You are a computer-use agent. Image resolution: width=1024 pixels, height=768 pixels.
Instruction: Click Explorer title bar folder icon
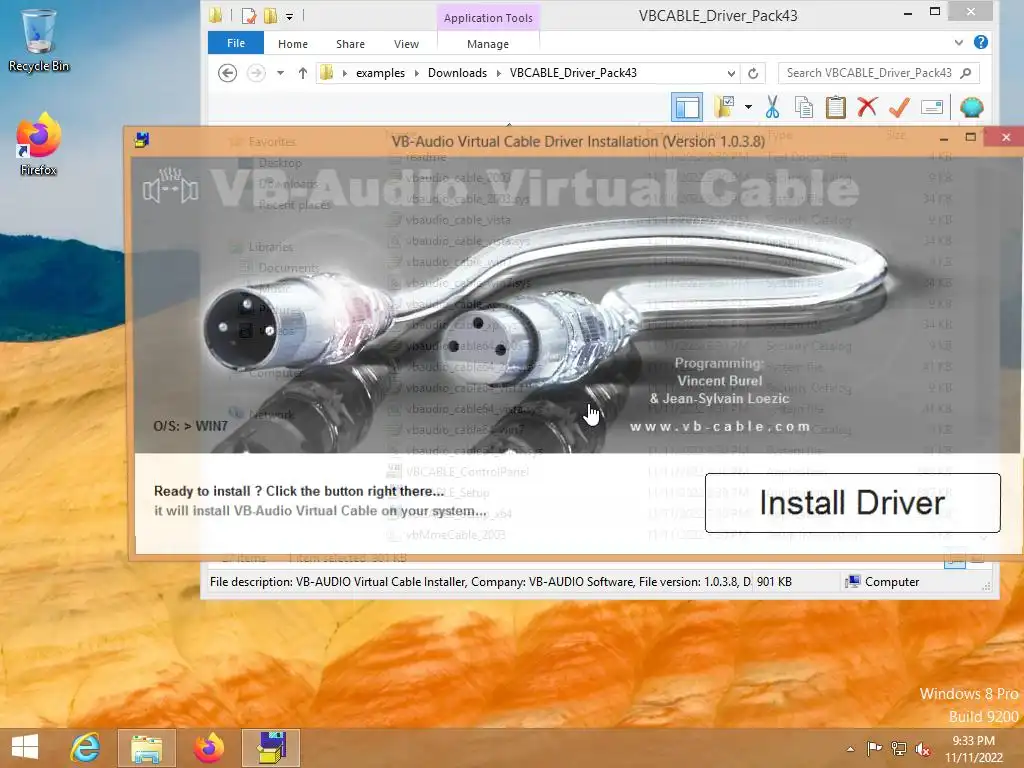pyautogui.click(x=216, y=15)
